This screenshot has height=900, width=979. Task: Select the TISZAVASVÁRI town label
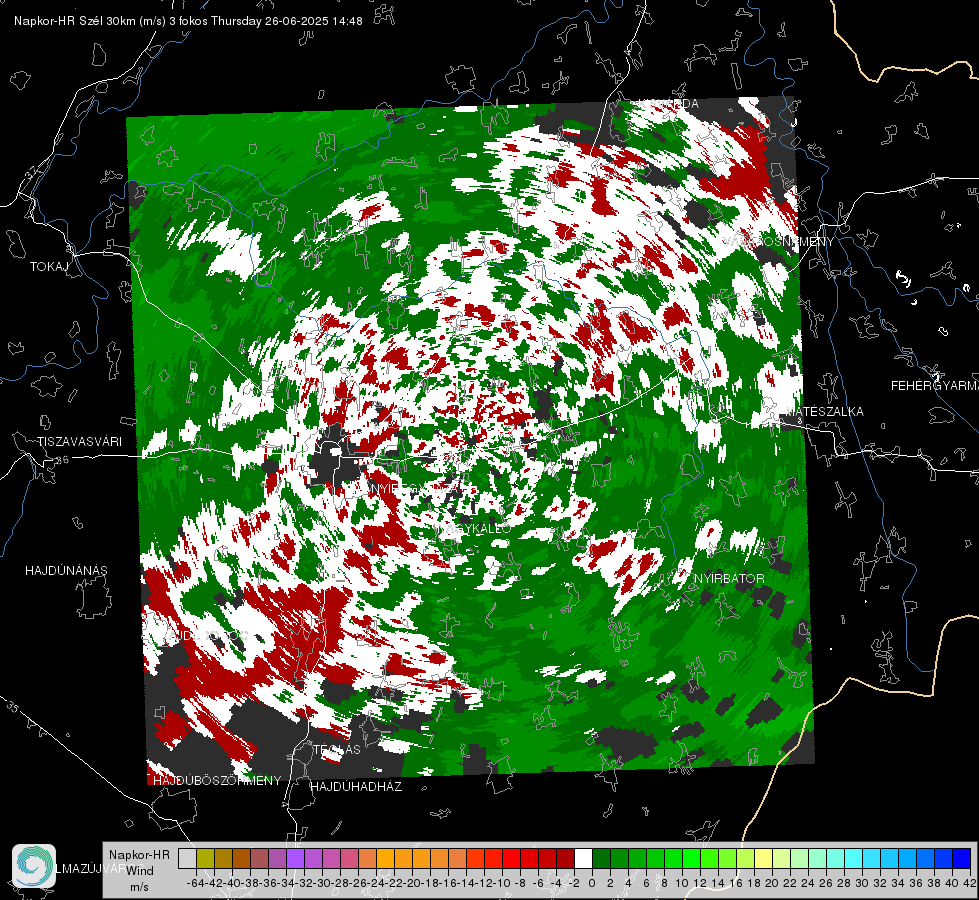click(79, 442)
